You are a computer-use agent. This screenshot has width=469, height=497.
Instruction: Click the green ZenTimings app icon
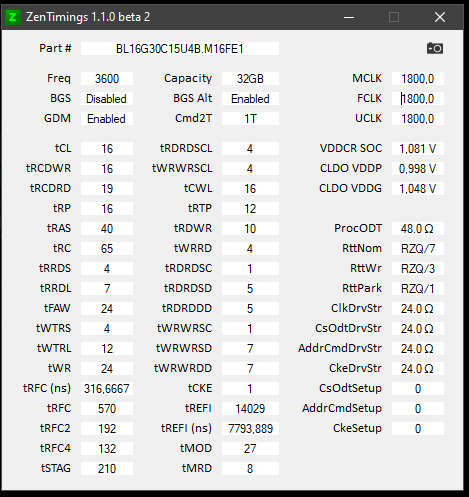[13, 17]
